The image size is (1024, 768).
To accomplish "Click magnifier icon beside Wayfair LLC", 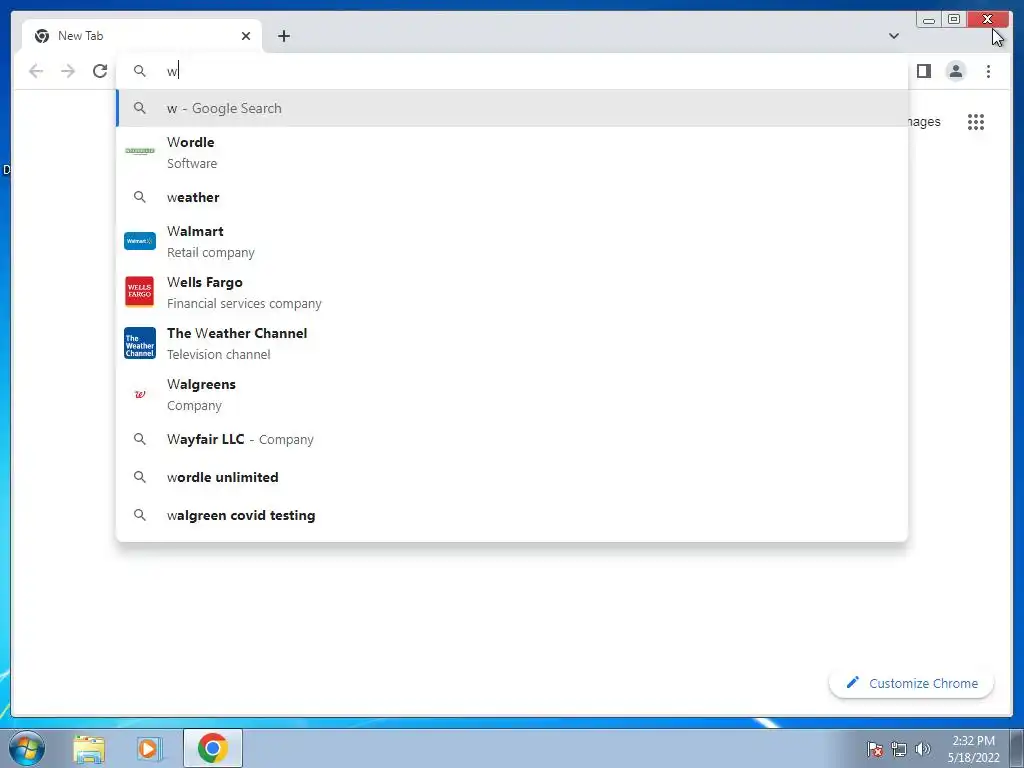I will (x=140, y=439).
